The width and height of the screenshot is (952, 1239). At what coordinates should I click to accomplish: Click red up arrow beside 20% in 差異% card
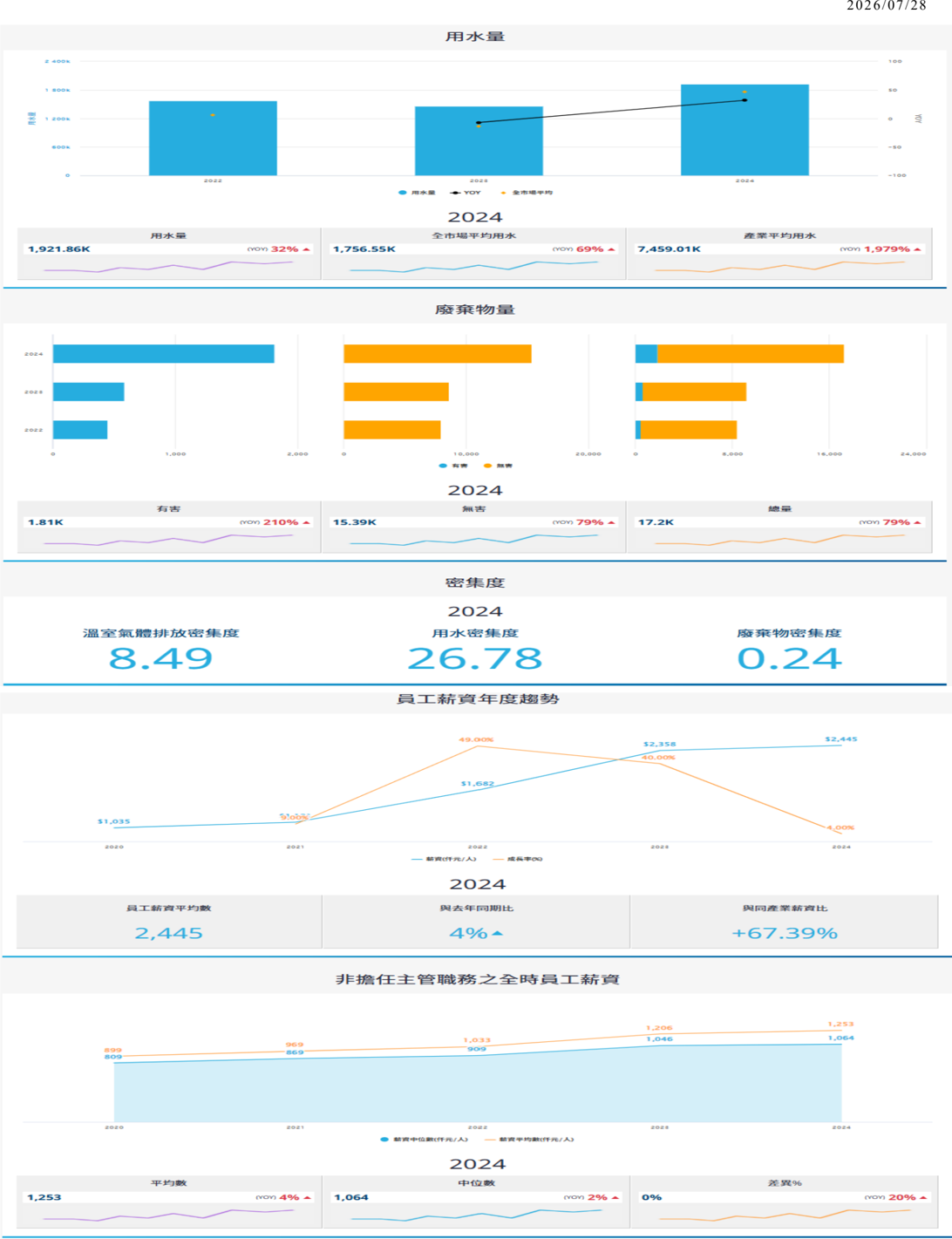coord(923,1197)
